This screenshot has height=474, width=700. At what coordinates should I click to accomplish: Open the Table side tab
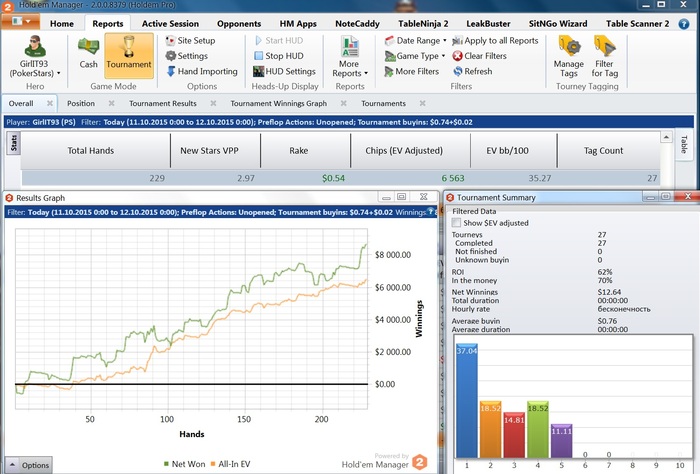pos(683,144)
